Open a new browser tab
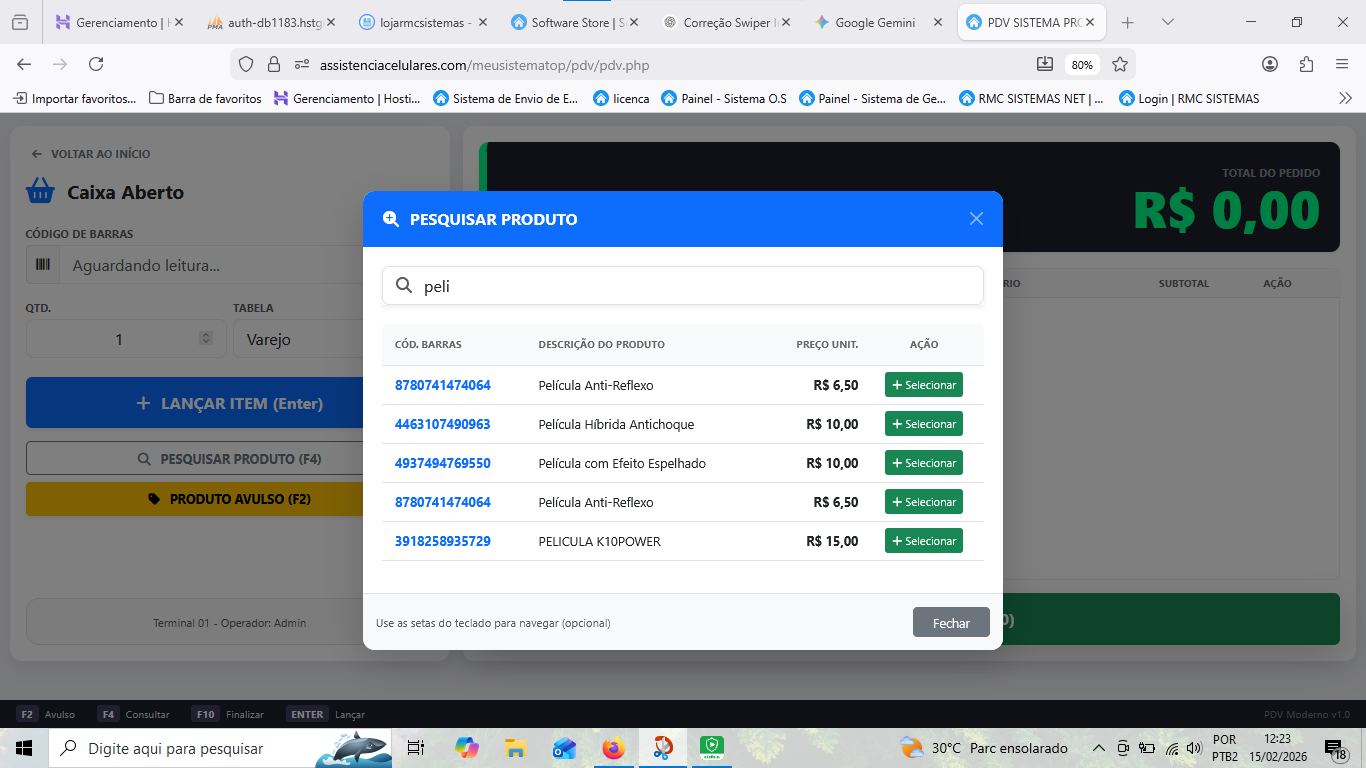The image size is (1366, 768). pos(1128,22)
